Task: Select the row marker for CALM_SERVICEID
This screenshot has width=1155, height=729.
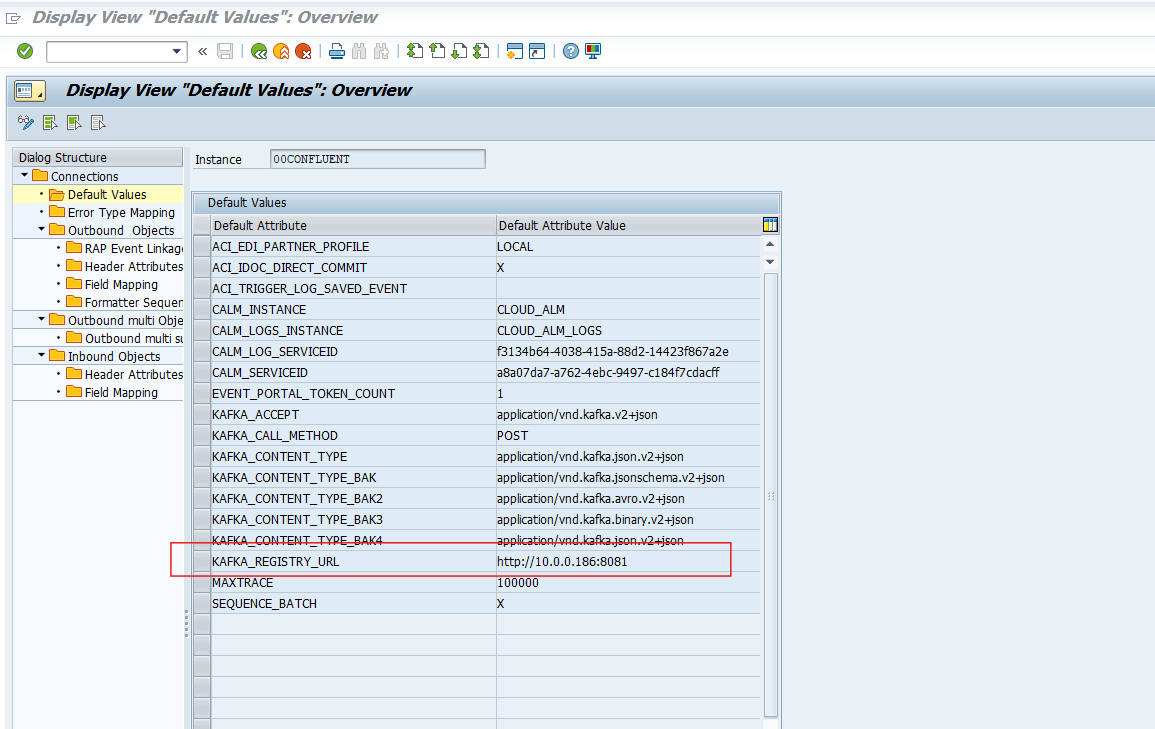Action: coord(202,373)
